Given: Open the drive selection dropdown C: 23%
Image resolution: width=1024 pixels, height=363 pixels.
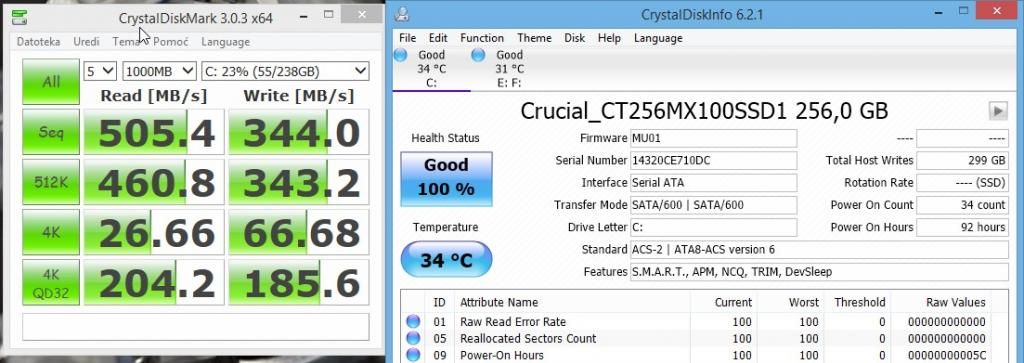Looking at the screenshot, I should [x=285, y=71].
